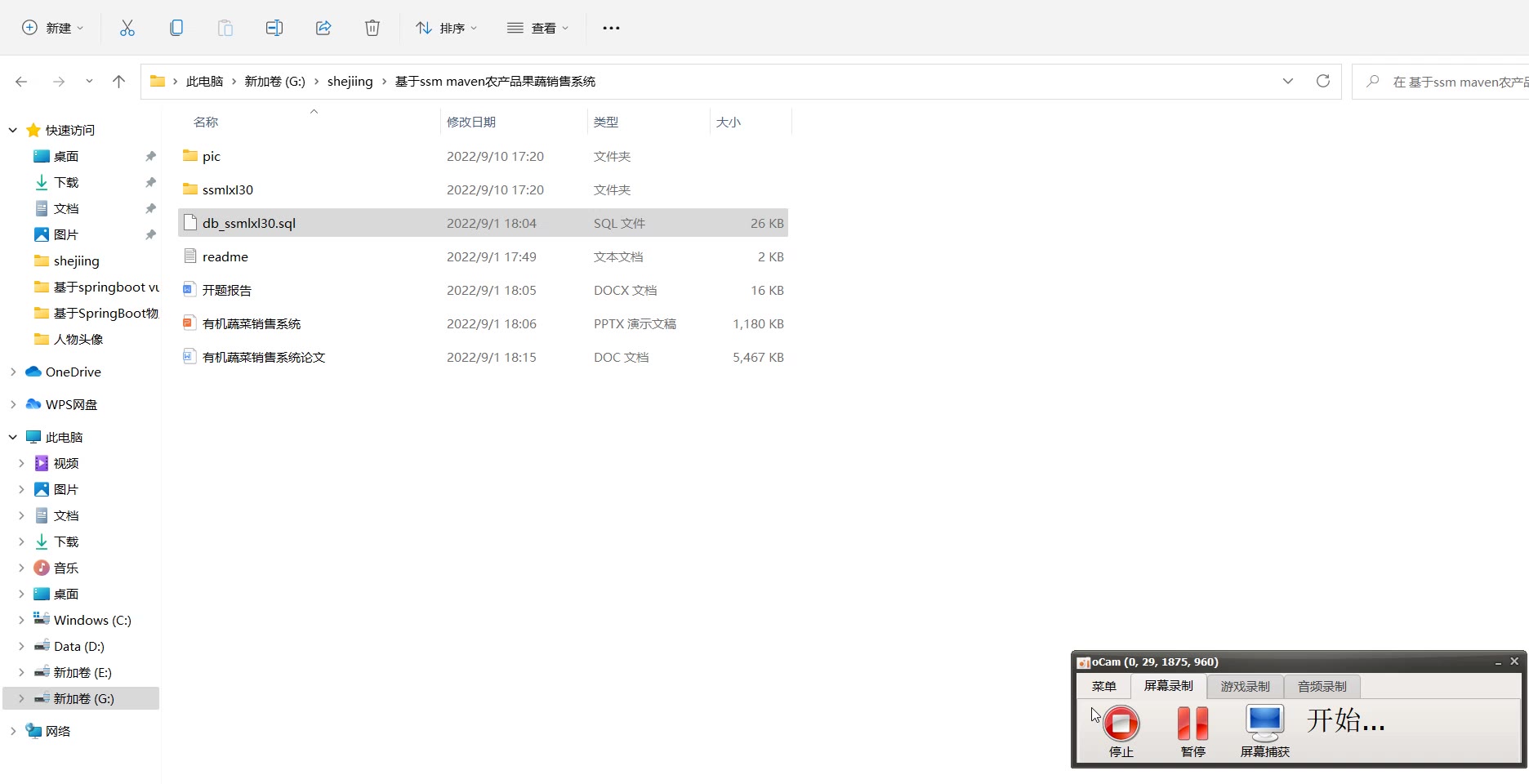Pause the oCam recording
Screen dimensions: 1529x784
(1192, 730)
